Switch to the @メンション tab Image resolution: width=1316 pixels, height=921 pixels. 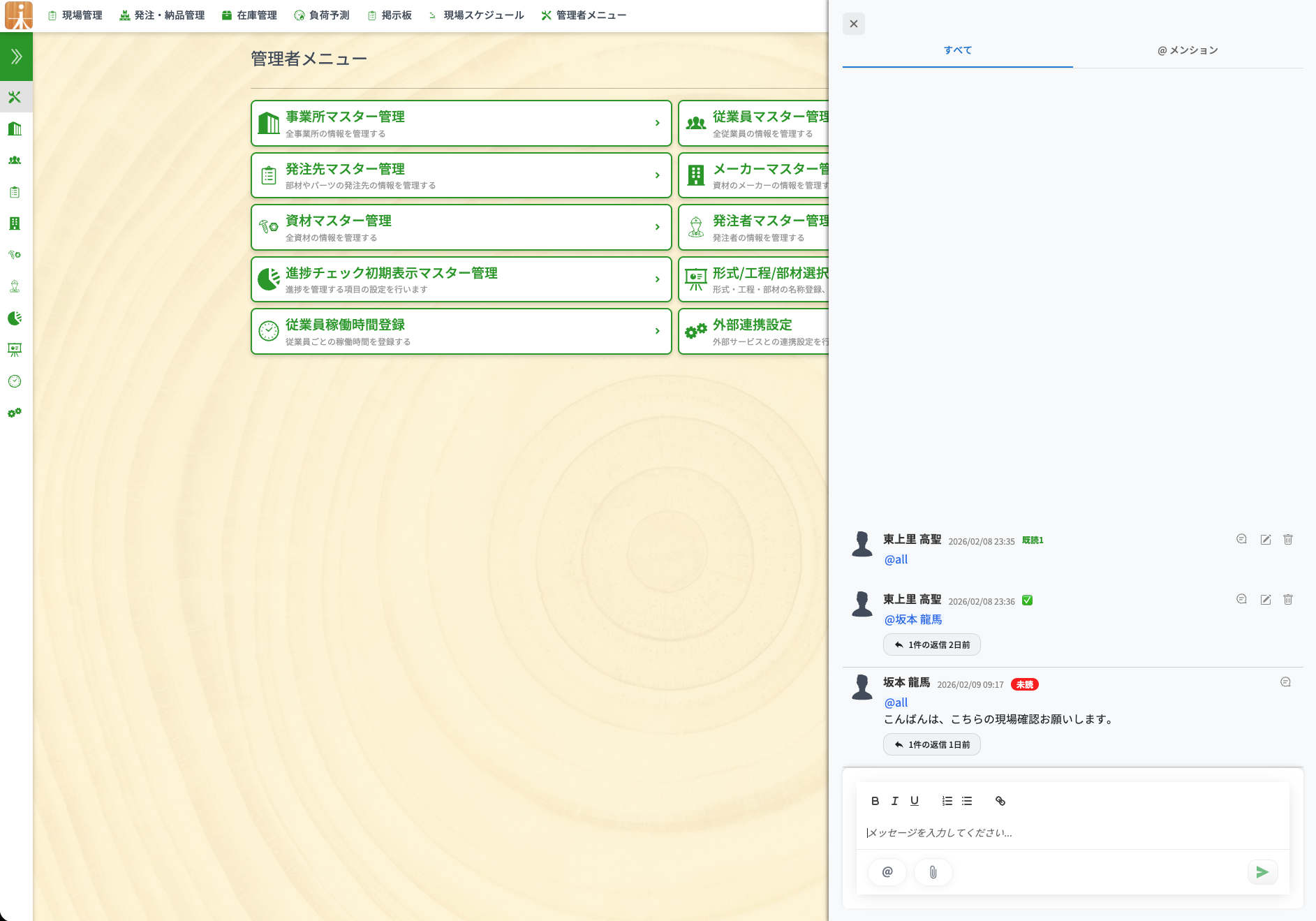coord(1188,50)
